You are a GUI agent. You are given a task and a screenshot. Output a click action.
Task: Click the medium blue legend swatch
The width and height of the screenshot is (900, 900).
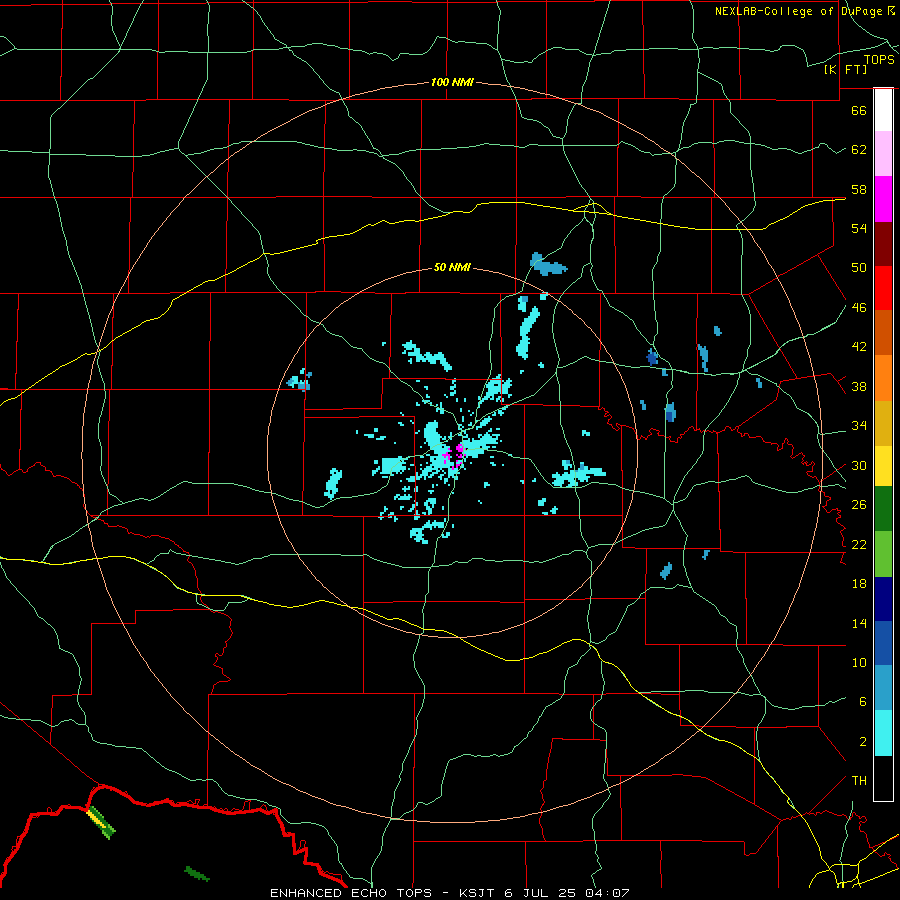883,643
